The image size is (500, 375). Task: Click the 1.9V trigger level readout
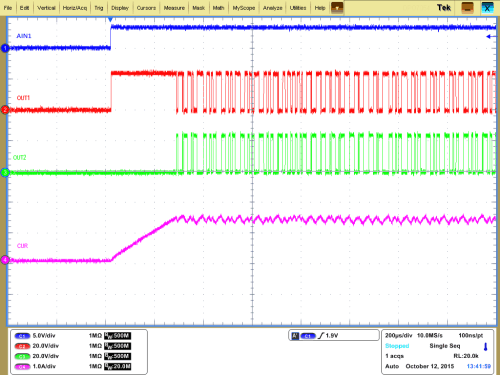click(x=332, y=336)
